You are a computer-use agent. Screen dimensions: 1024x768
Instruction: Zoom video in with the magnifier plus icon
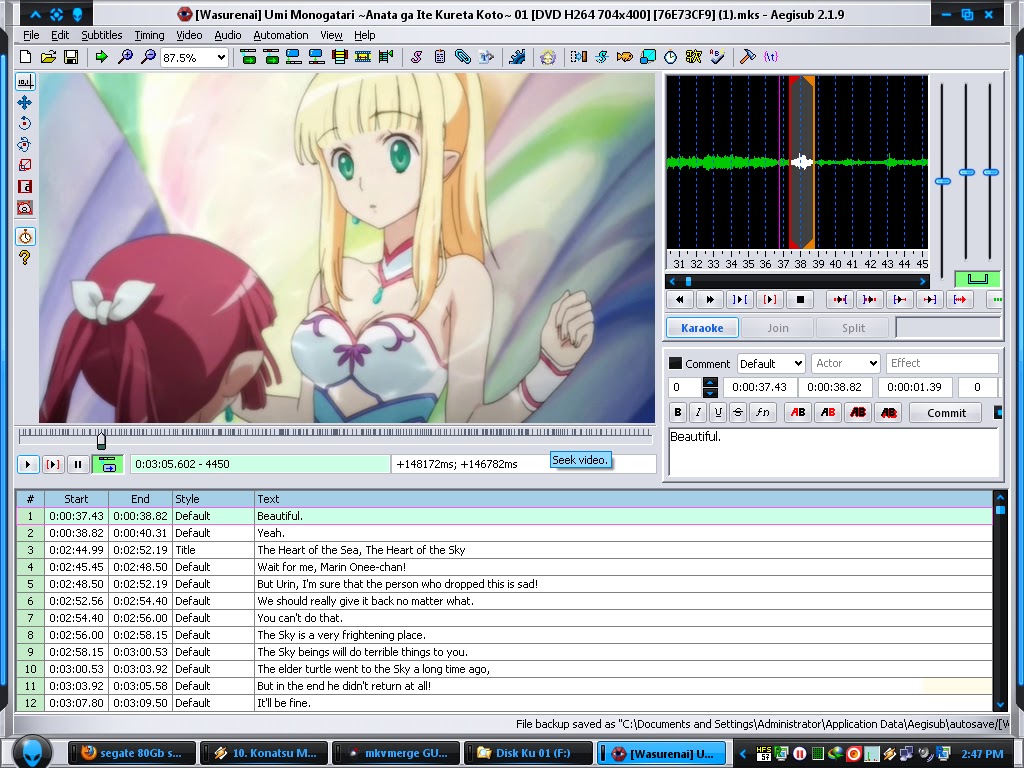tap(125, 57)
